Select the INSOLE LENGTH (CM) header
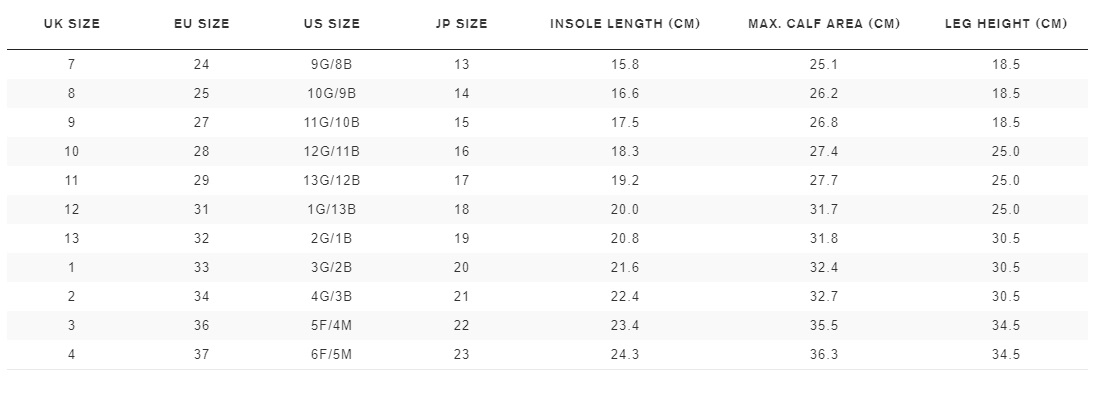Screen dimensions: 1105x415 pos(625,24)
